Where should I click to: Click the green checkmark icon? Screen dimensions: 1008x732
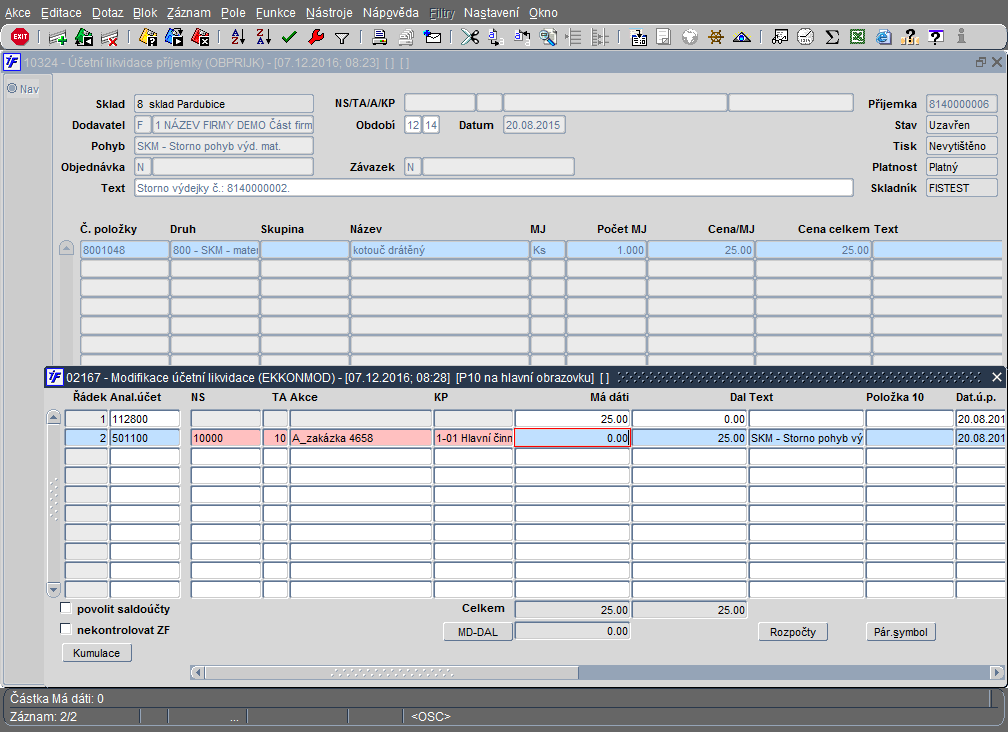289,37
